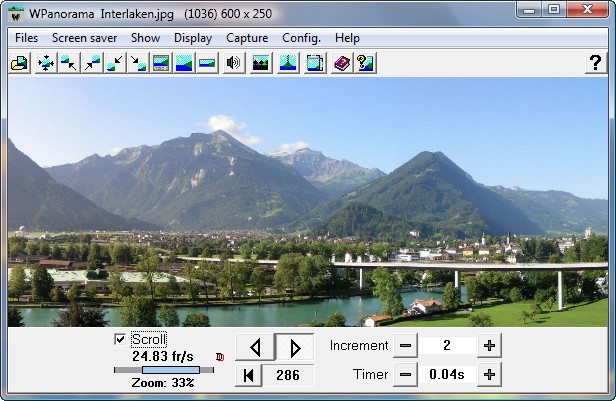Click the filmstrip-framed picture toolbar icon
This screenshot has width=616, height=401.
161,63
